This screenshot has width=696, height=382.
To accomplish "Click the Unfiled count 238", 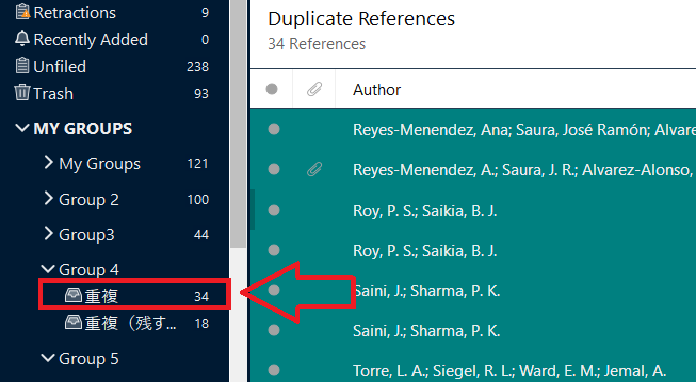I will [x=198, y=67].
